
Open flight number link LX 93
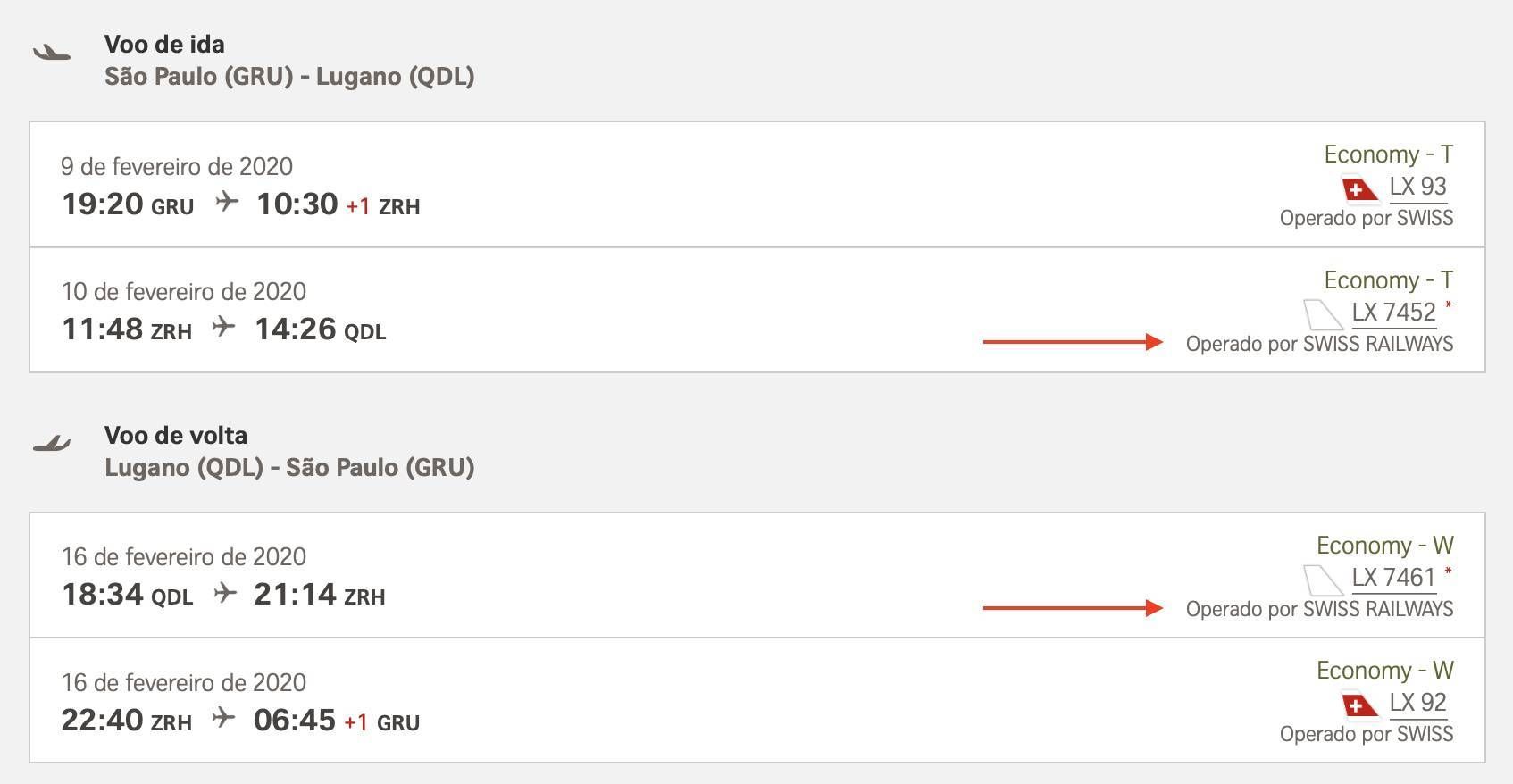(1418, 188)
